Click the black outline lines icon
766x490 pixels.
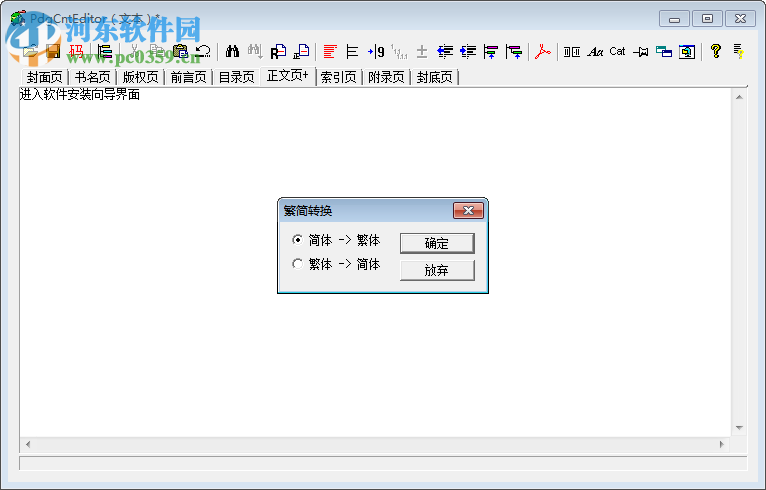[352, 51]
